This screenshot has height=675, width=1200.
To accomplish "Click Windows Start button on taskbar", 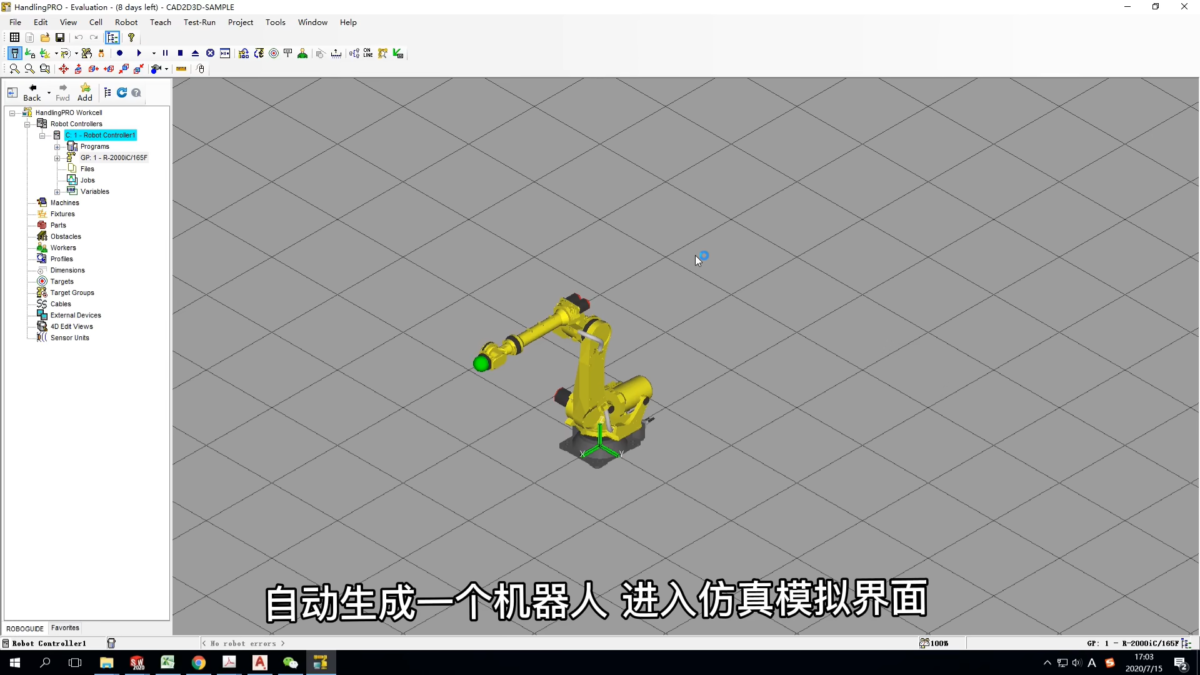I will [x=15, y=662].
